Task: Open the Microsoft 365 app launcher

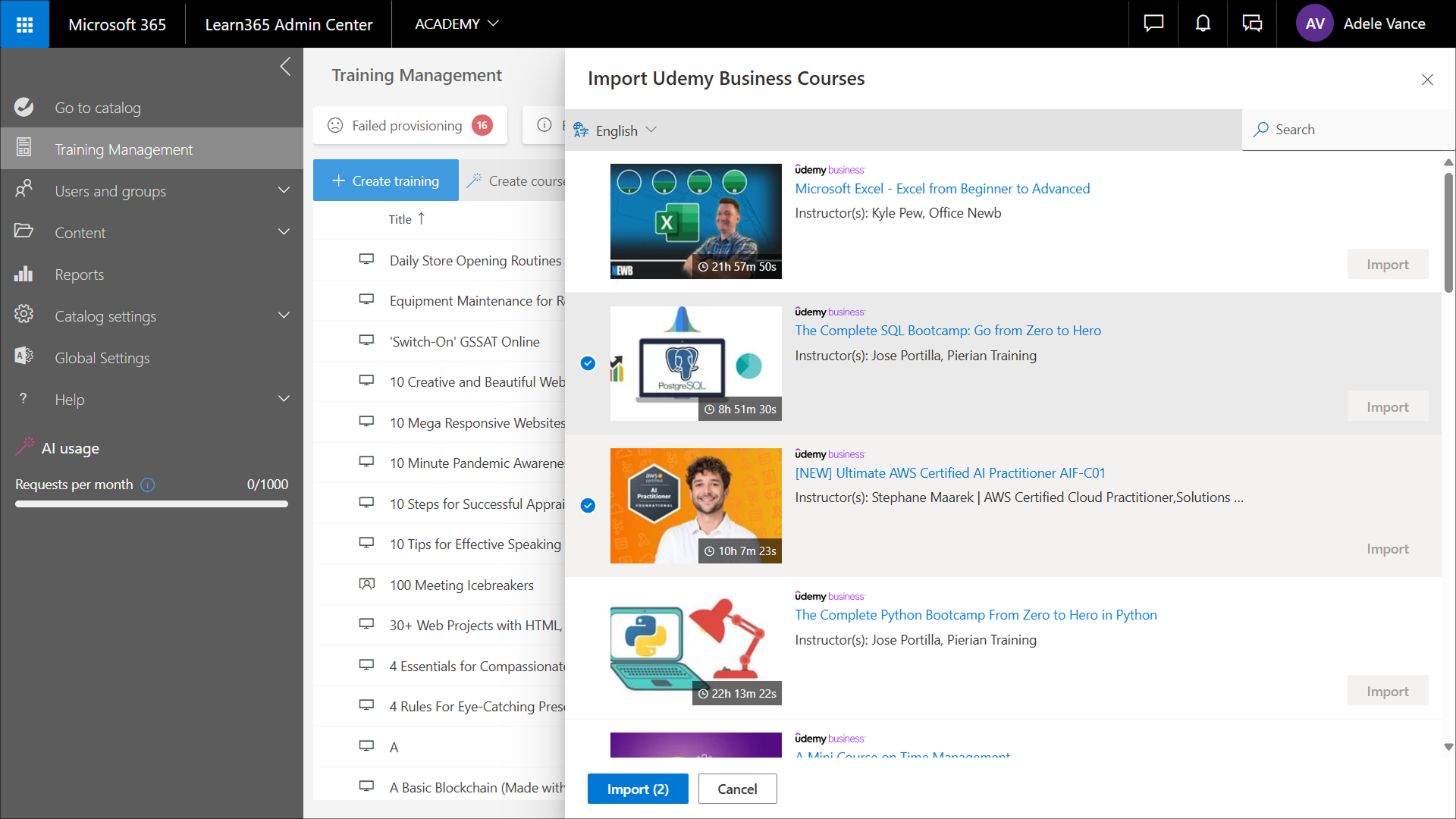Action: tap(24, 24)
